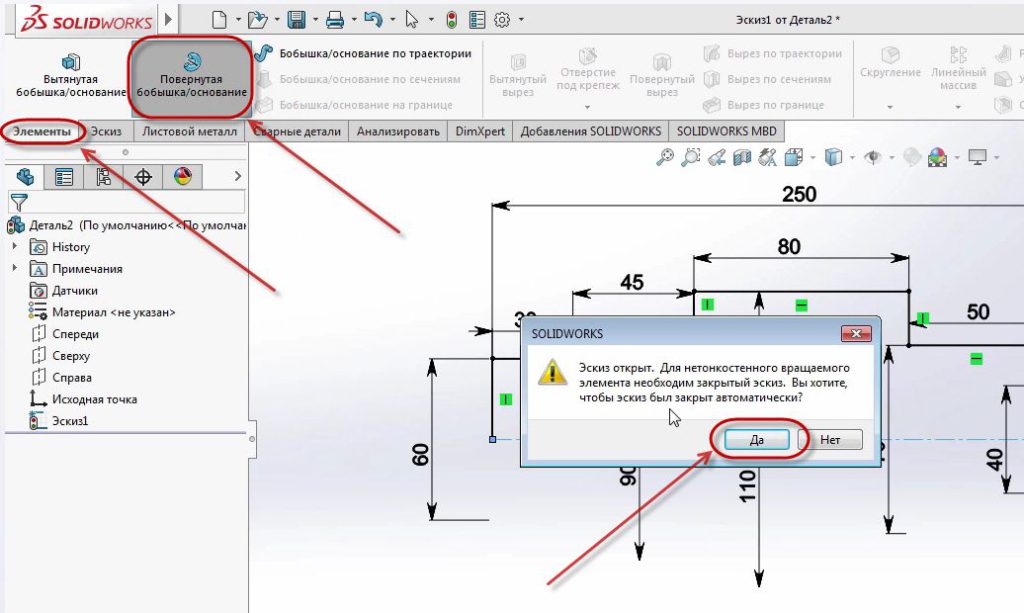Click the Hide/Show Items eye icon
This screenshot has width=1024, height=613.
point(872,157)
